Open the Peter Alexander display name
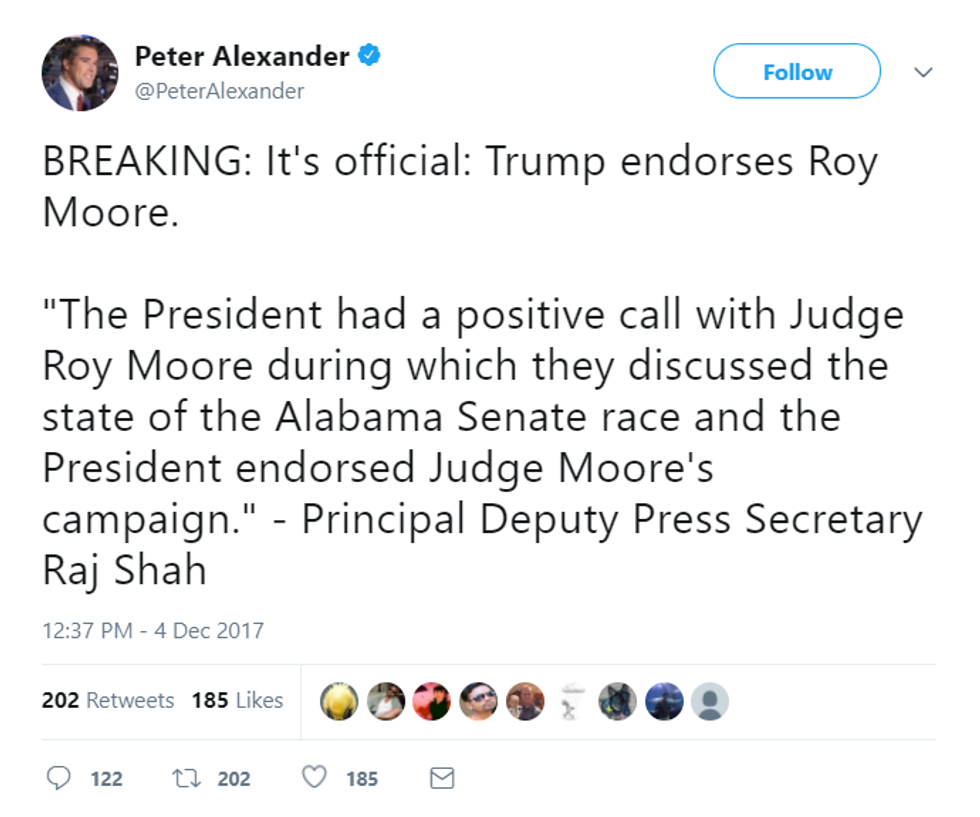Screen dimensions: 980x817 tap(242, 56)
